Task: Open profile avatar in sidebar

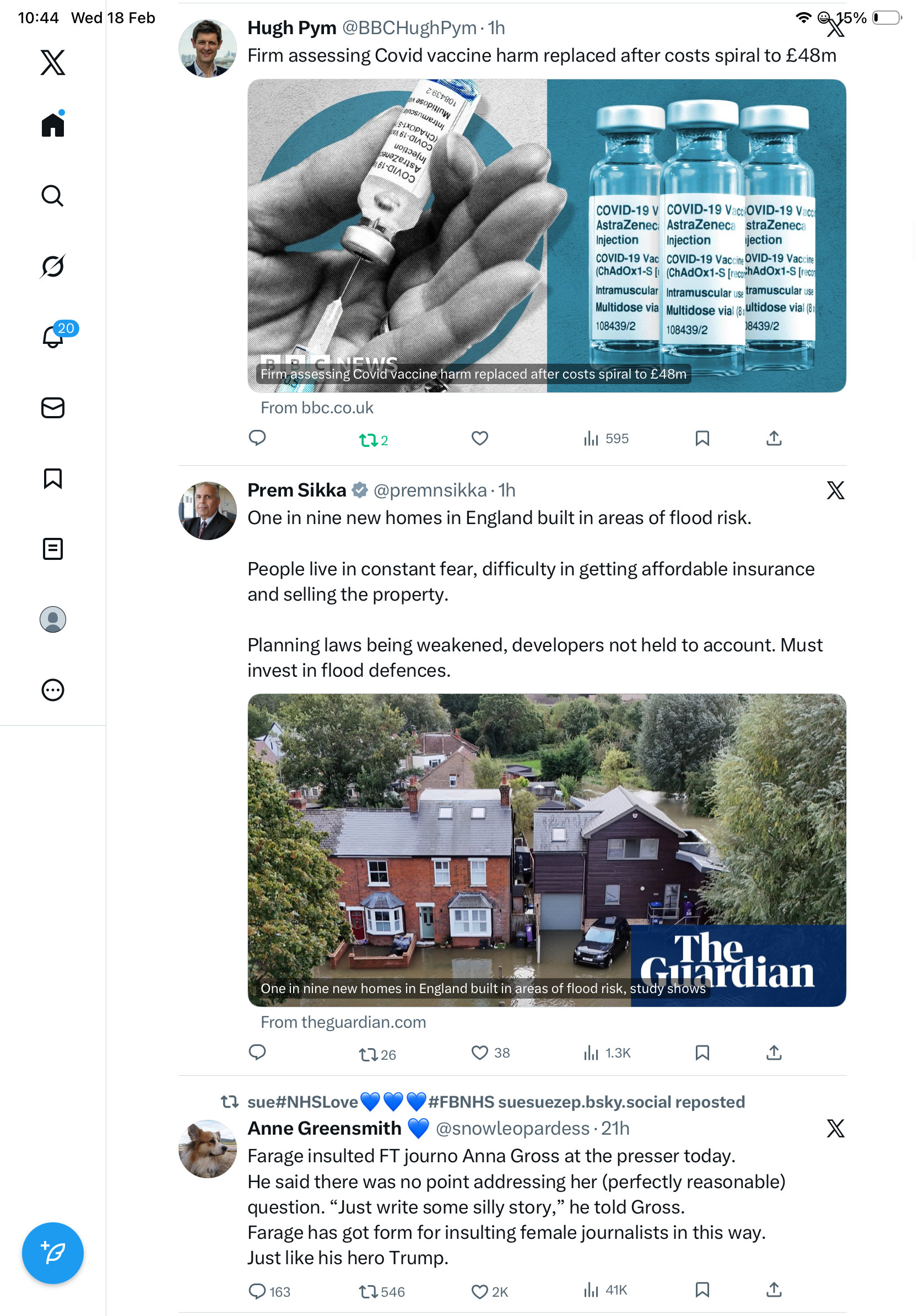Action: point(53,619)
